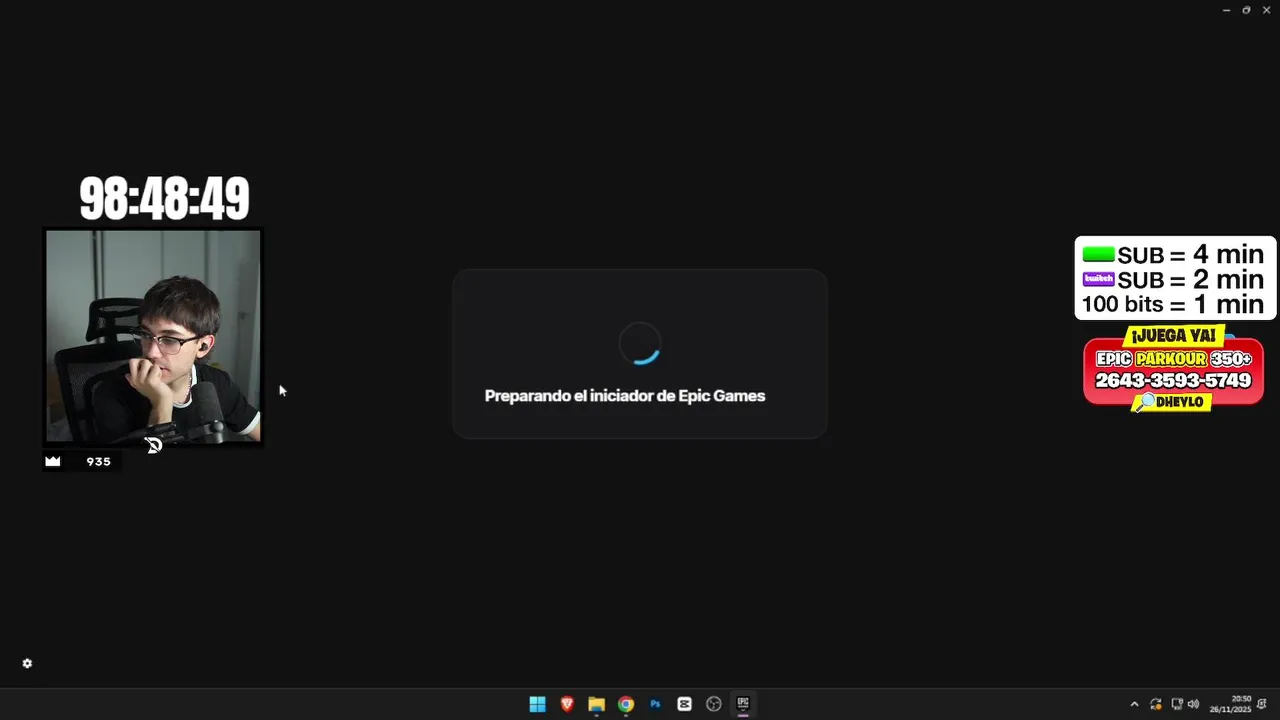Switch to Google Chrome on the taskbar
Screen dimensions: 1280x720
626,704
